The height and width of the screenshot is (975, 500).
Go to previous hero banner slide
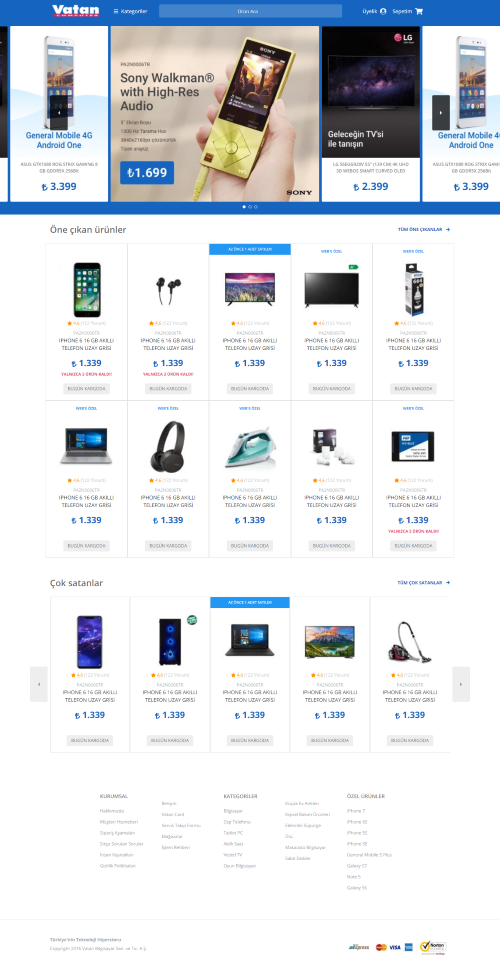[x=58, y=113]
